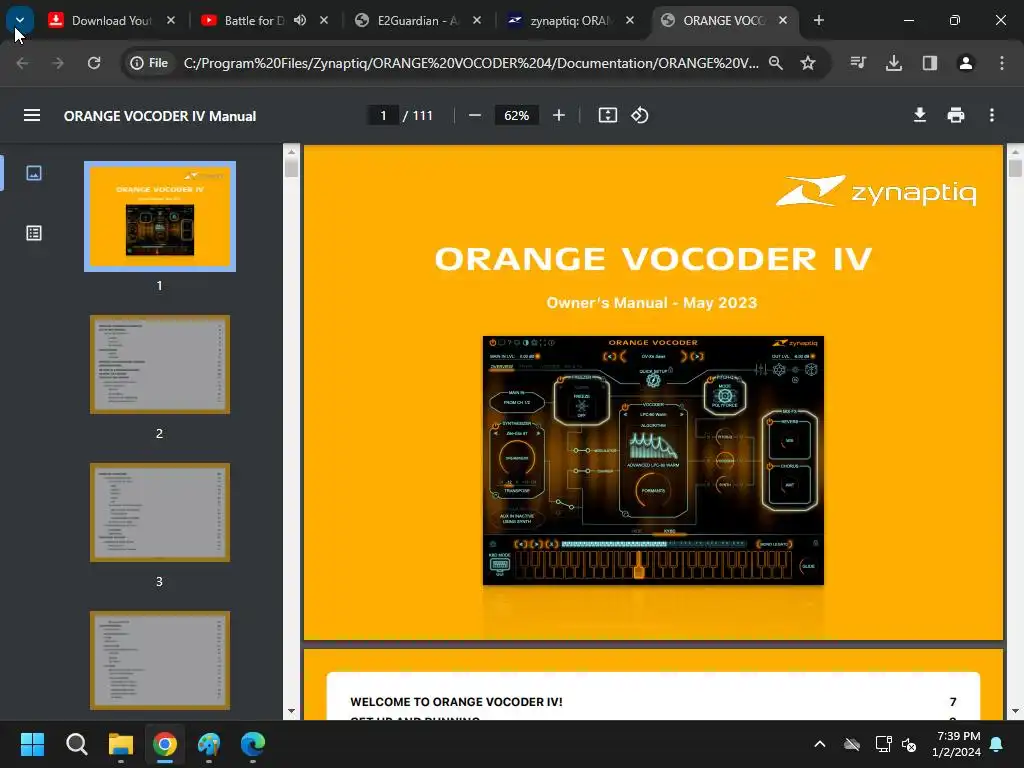Switch to the Download YouTube tab

point(112,20)
